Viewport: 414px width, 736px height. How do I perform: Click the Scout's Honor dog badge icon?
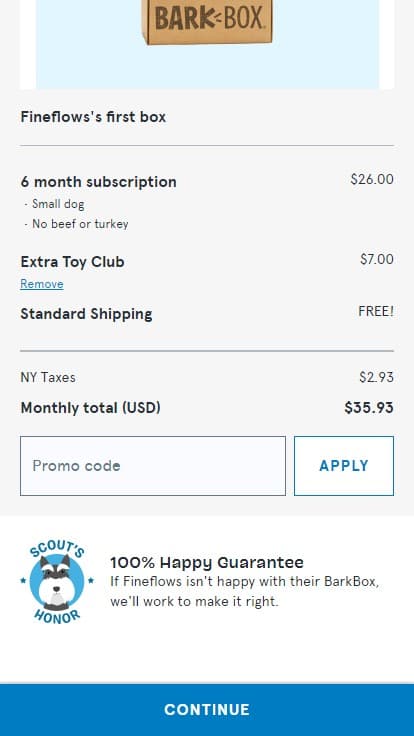pos(57,582)
